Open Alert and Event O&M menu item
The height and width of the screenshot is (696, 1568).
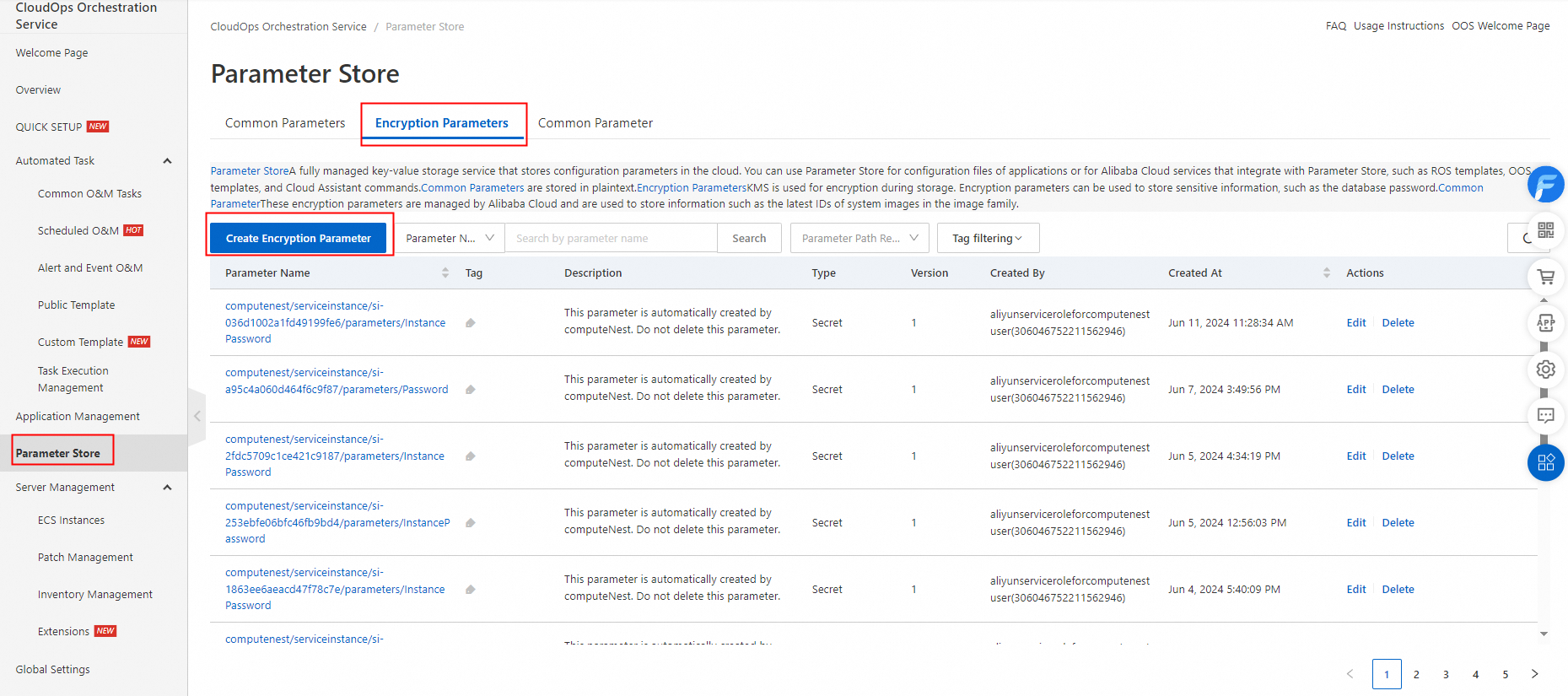(x=90, y=268)
